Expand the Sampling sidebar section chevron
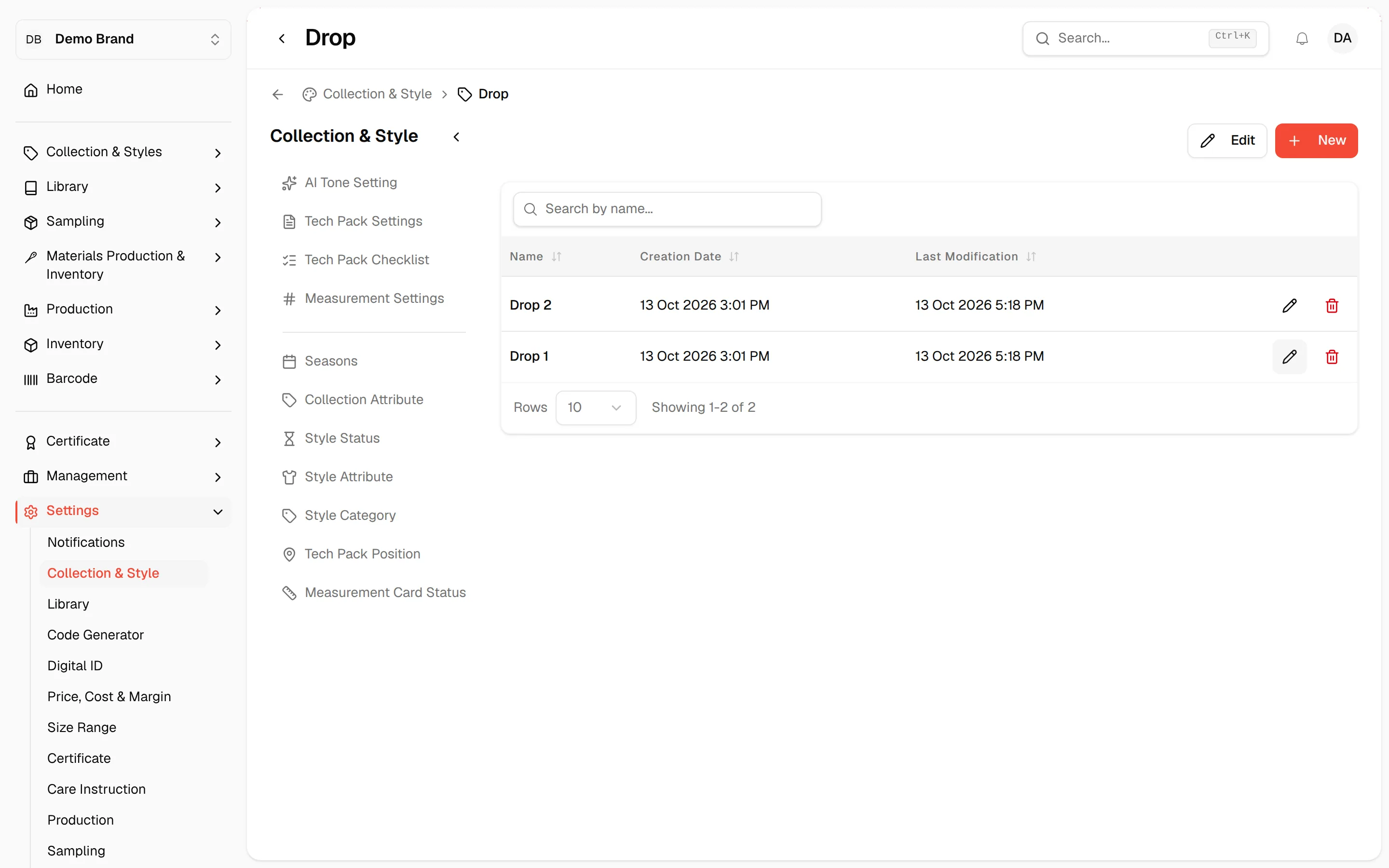The height and width of the screenshot is (868, 1389). tap(218, 222)
